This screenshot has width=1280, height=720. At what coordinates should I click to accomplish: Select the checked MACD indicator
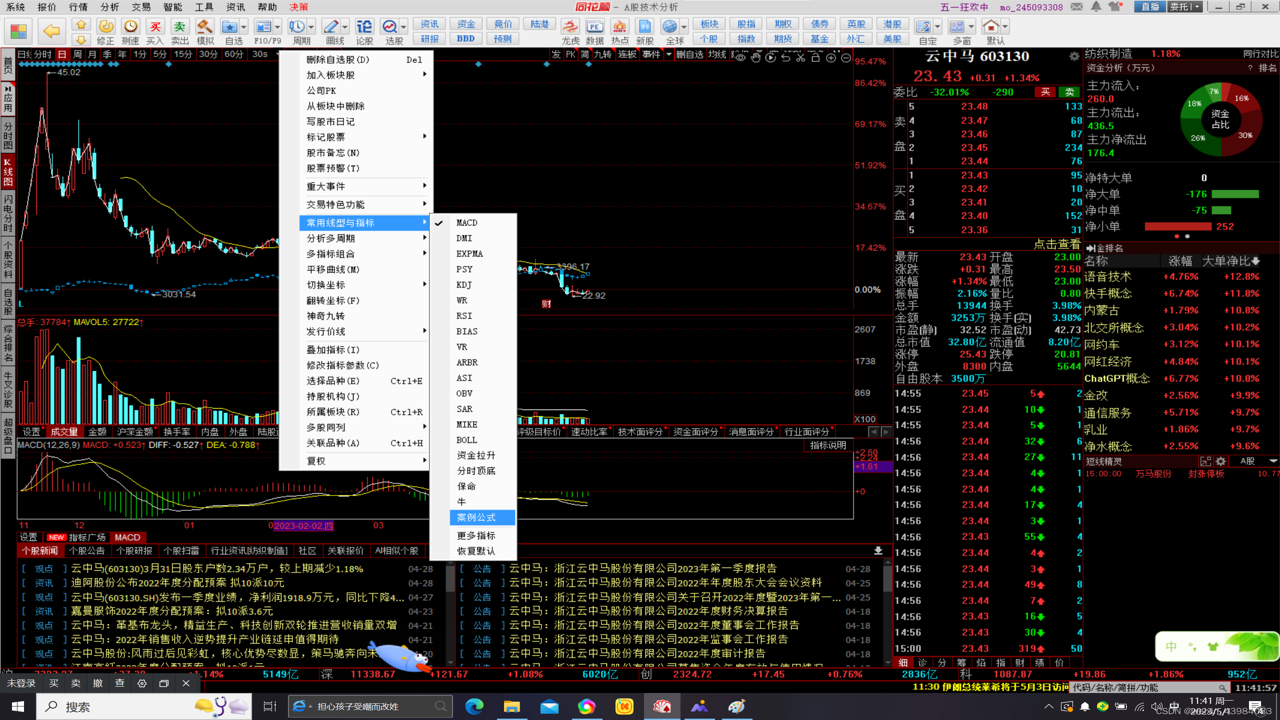[x=467, y=223]
